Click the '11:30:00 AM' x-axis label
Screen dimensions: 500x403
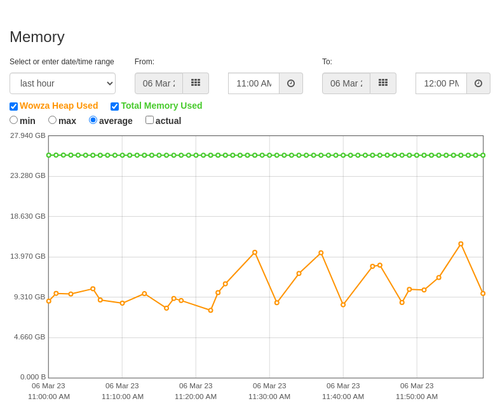click(269, 397)
